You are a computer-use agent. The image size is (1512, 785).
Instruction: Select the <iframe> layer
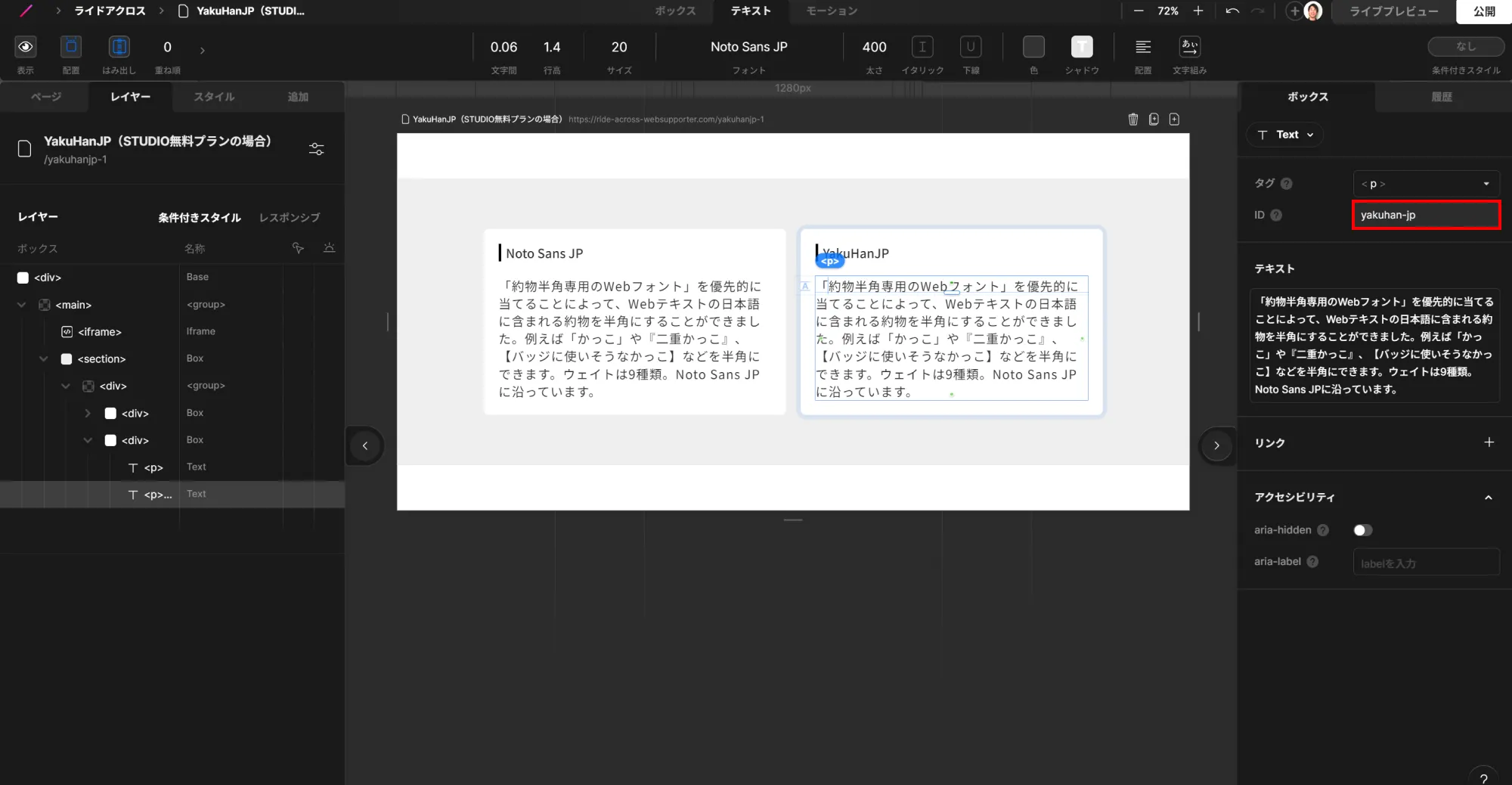(x=172, y=332)
